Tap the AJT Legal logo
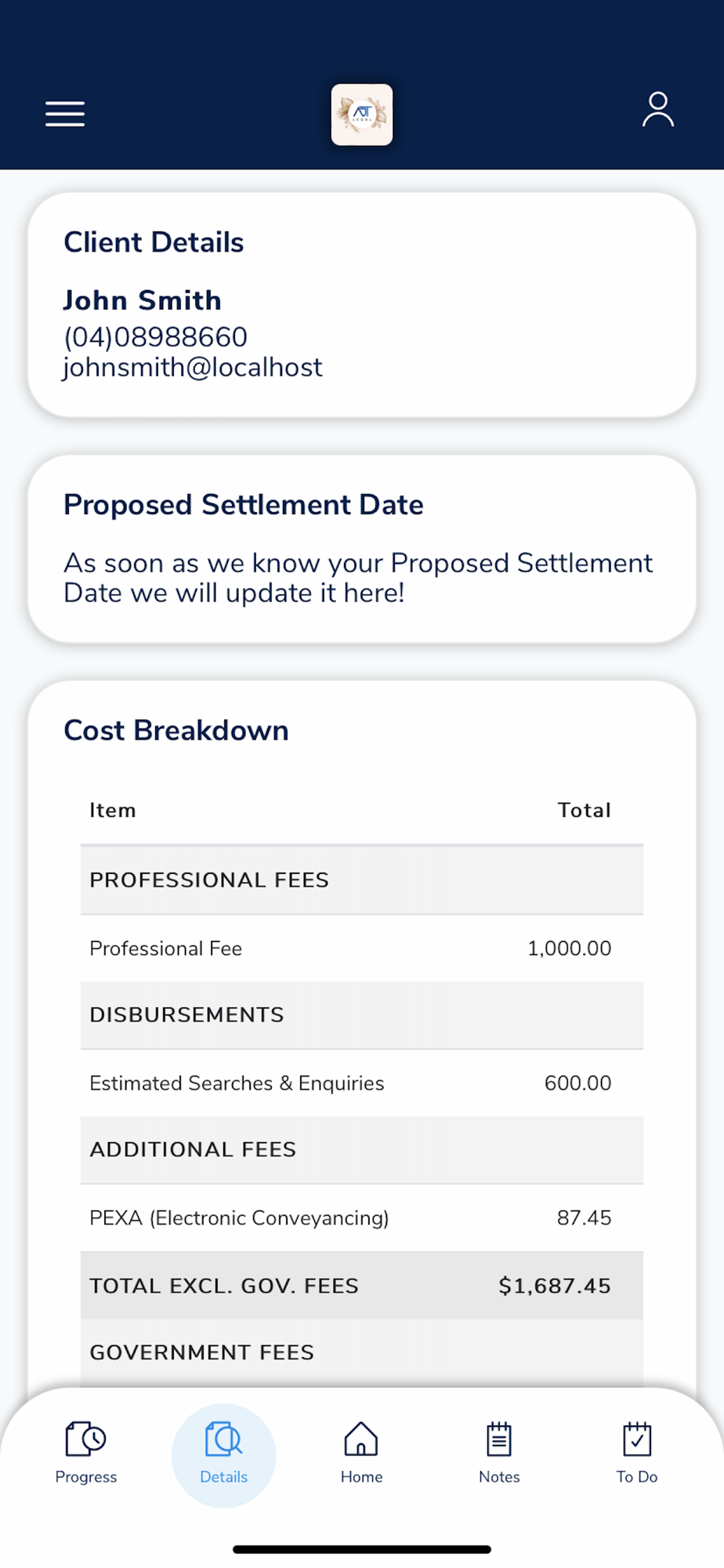This screenshot has width=724, height=1568. (x=361, y=114)
